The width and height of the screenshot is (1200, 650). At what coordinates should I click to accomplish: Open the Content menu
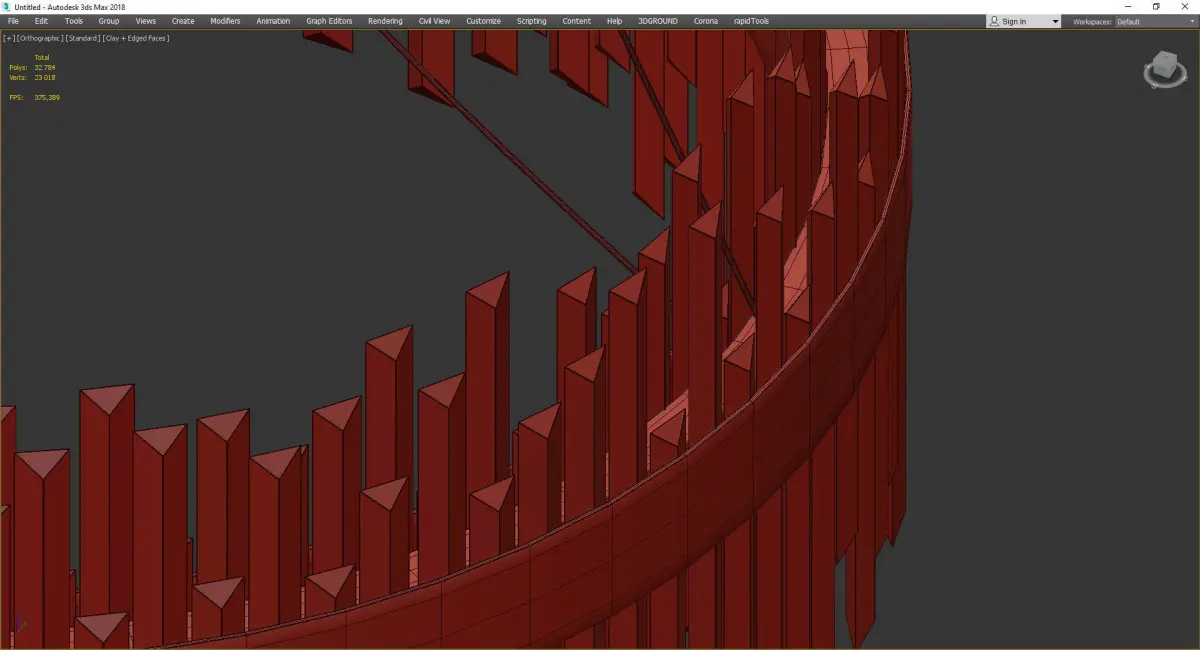[576, 21]
